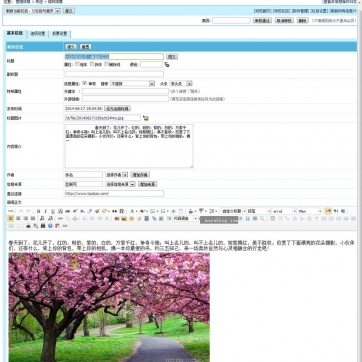Open the paragraph format dropdown in editor
The image size is (362, 362).
259,211
